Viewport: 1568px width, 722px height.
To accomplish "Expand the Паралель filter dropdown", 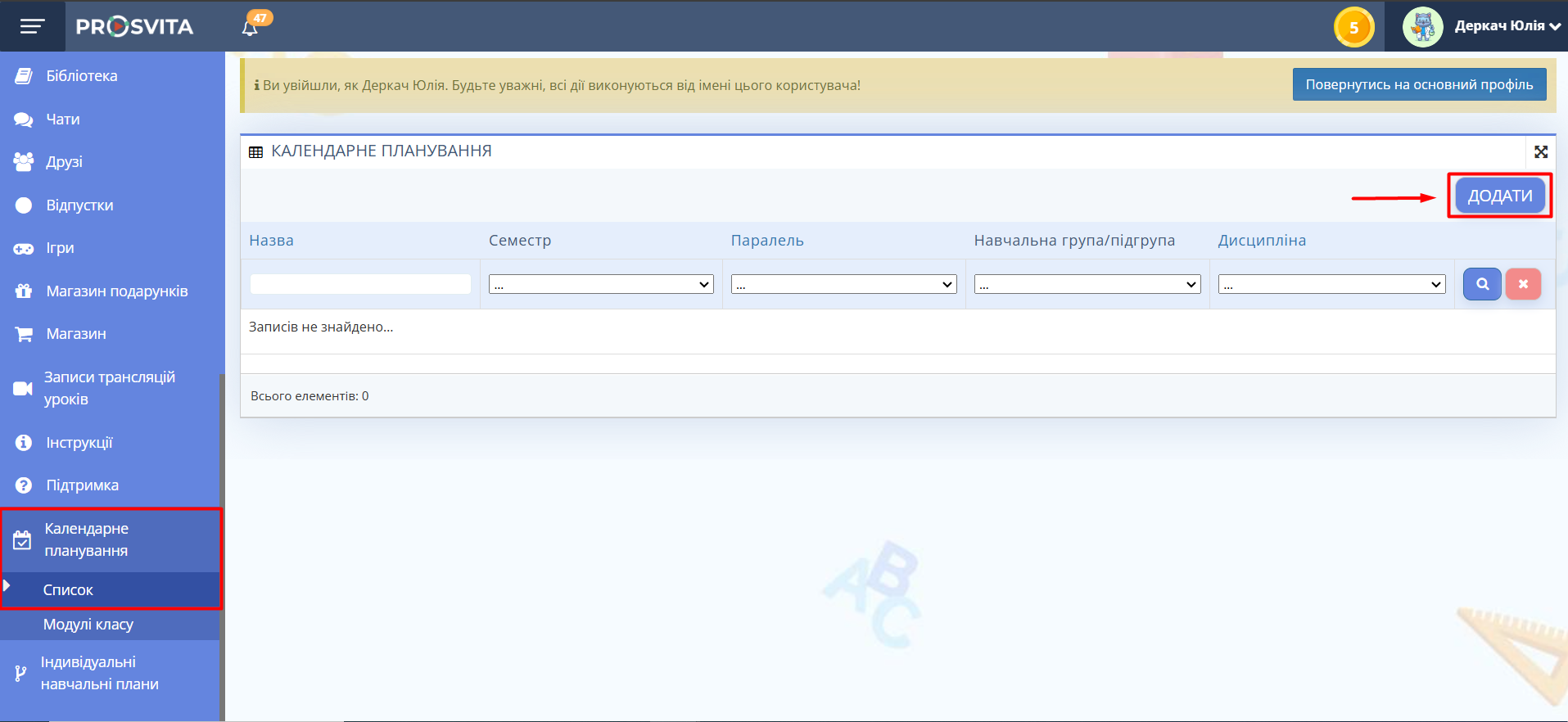I will pyautogui.click(x=843, y=285).
